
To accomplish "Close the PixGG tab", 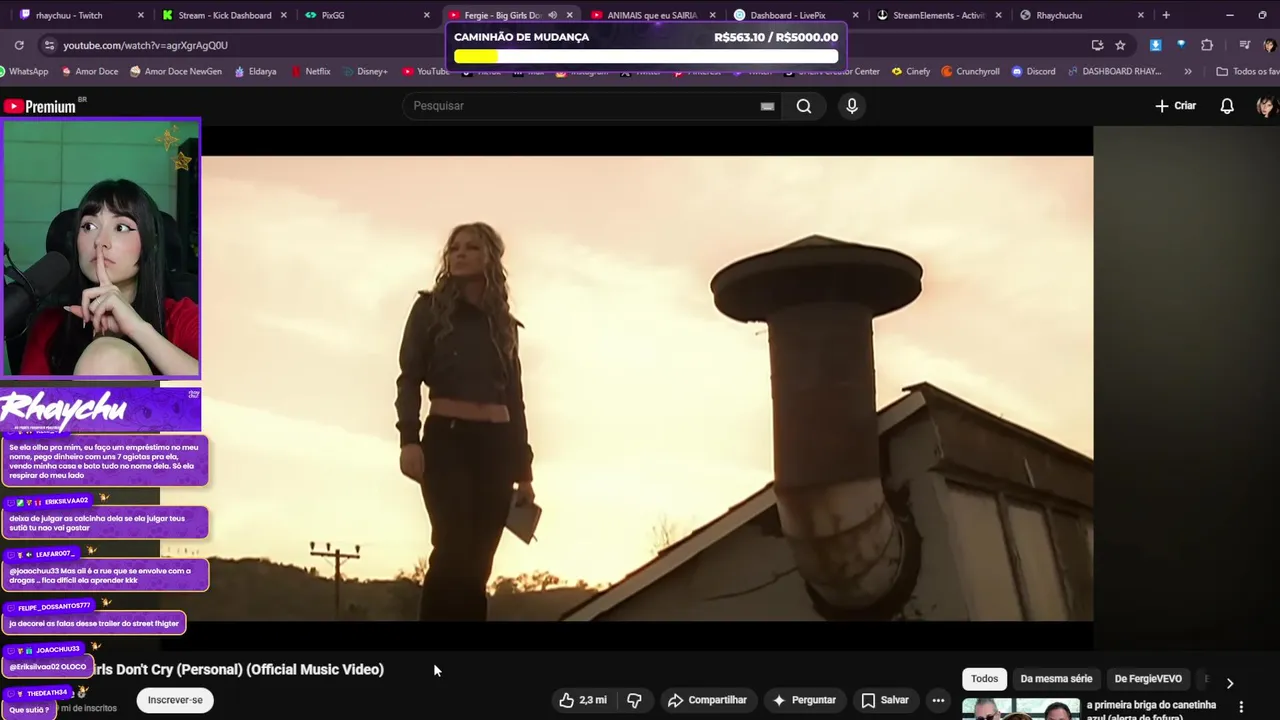I will click(427, 15).
